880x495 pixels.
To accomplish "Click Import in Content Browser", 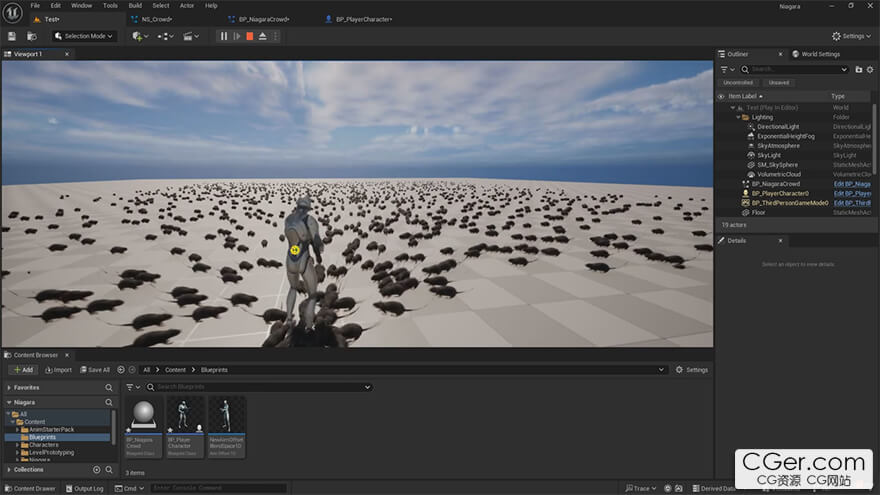I will (x=58, y=370).
